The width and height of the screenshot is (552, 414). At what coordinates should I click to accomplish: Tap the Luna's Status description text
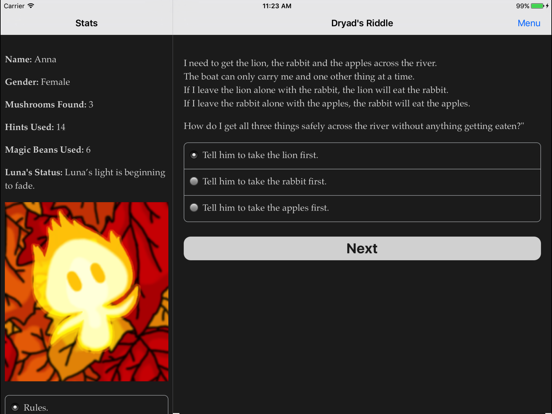click(85, 179)
